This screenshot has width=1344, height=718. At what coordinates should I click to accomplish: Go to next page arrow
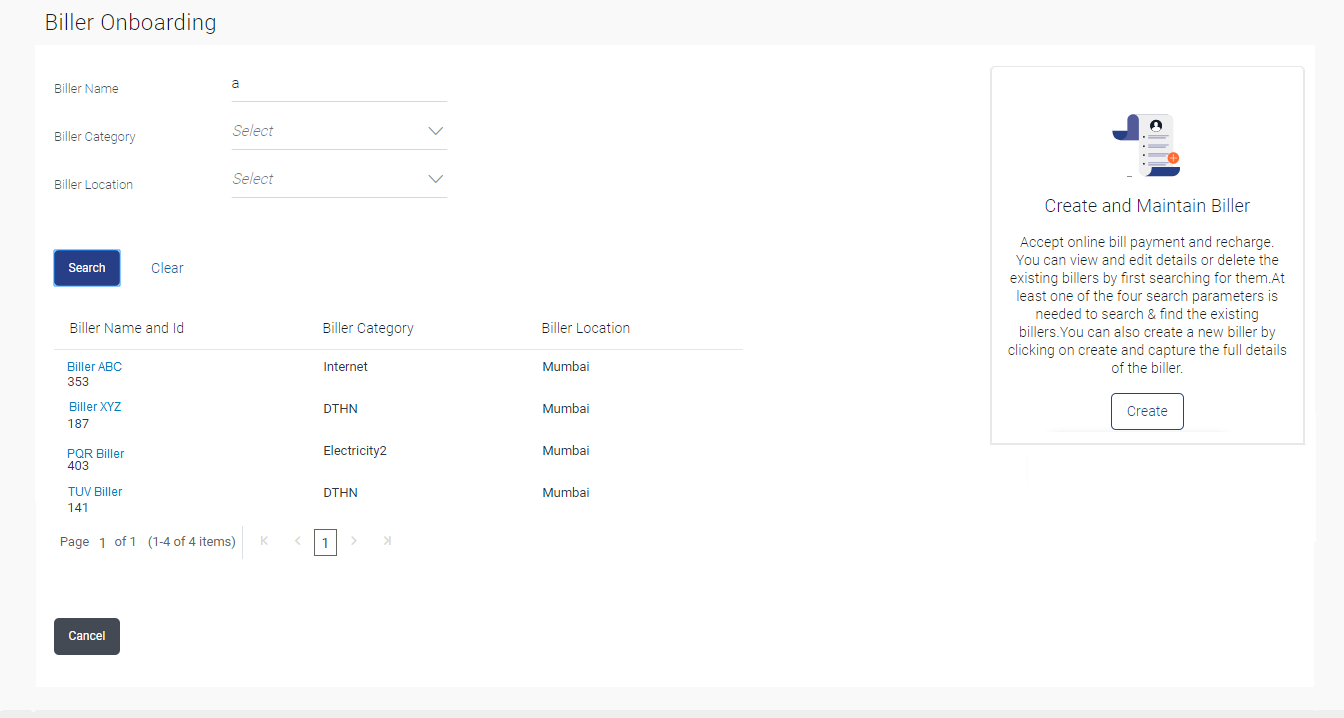354,541
